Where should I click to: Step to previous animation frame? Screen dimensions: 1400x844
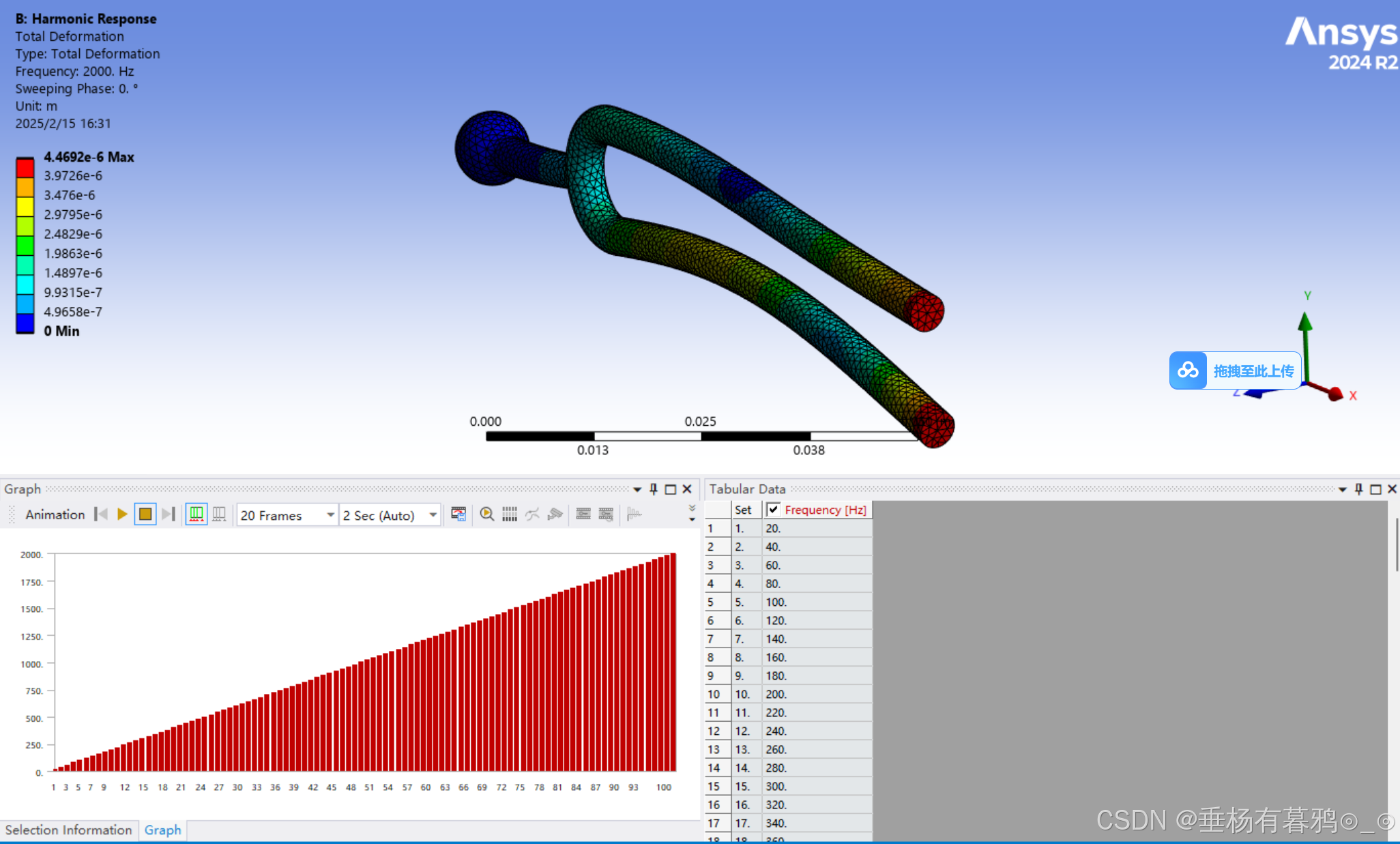point(101,514)
